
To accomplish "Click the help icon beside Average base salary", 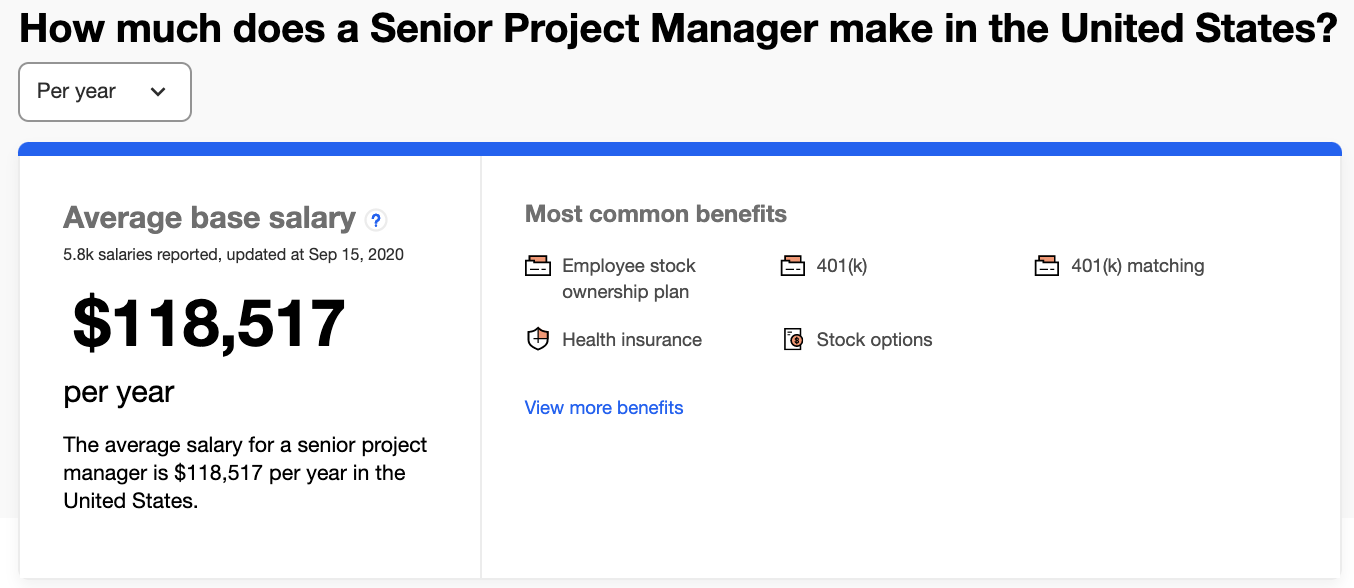I will [x=376, y=220].
